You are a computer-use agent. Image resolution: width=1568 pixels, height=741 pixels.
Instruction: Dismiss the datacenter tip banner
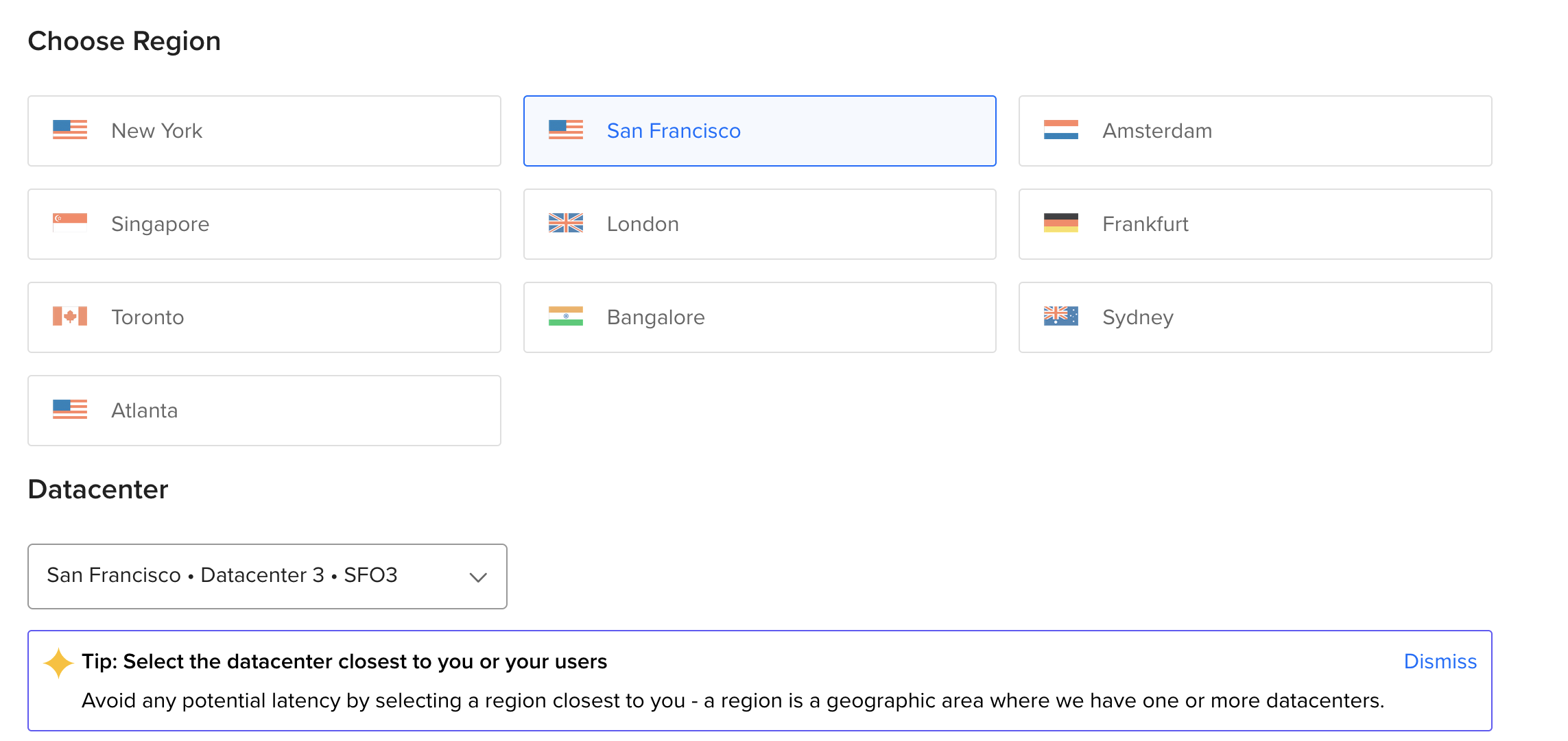click(x=1440, y=661)
